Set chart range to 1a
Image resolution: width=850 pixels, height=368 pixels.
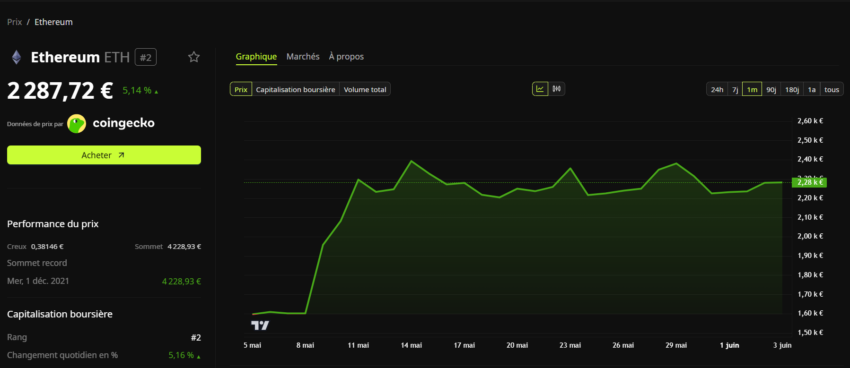pos(812,89)
